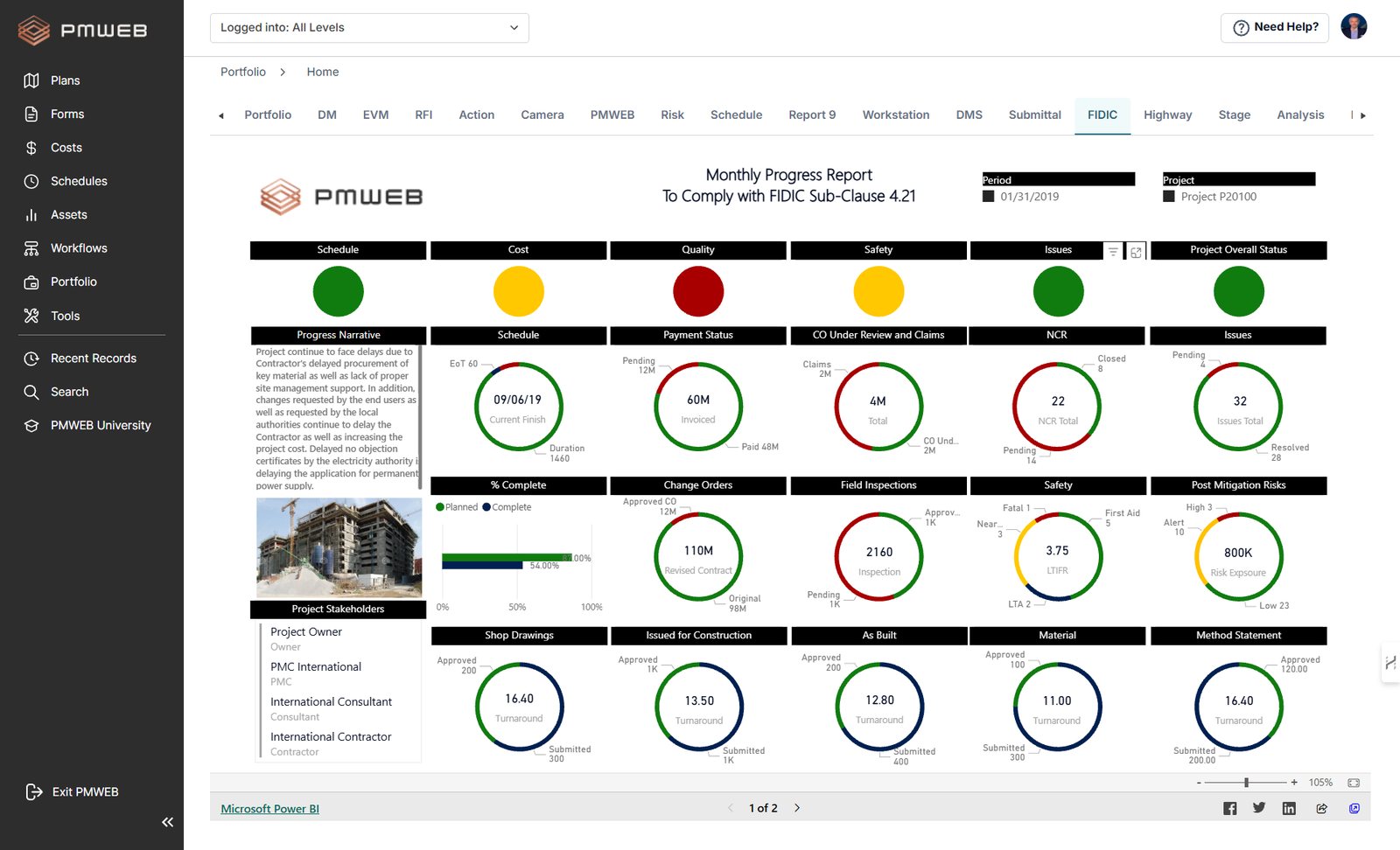The width and height of the screenshot is (1400, 850).
Task: Click the Portfolio breadcrumb link
Action: click(243, 73)
